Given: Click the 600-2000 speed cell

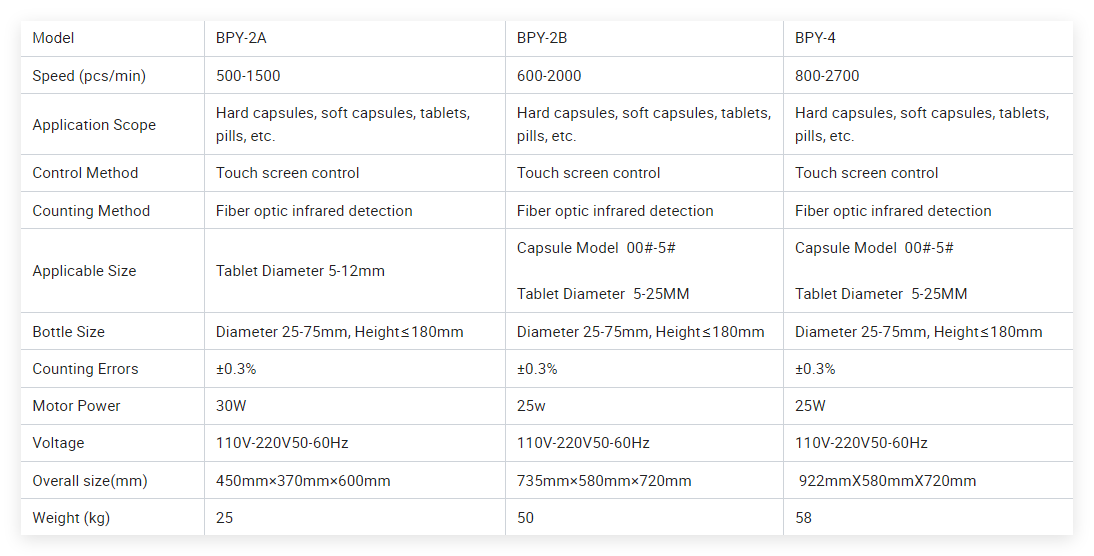Looking at the screenshot, I should click(549, 76).
